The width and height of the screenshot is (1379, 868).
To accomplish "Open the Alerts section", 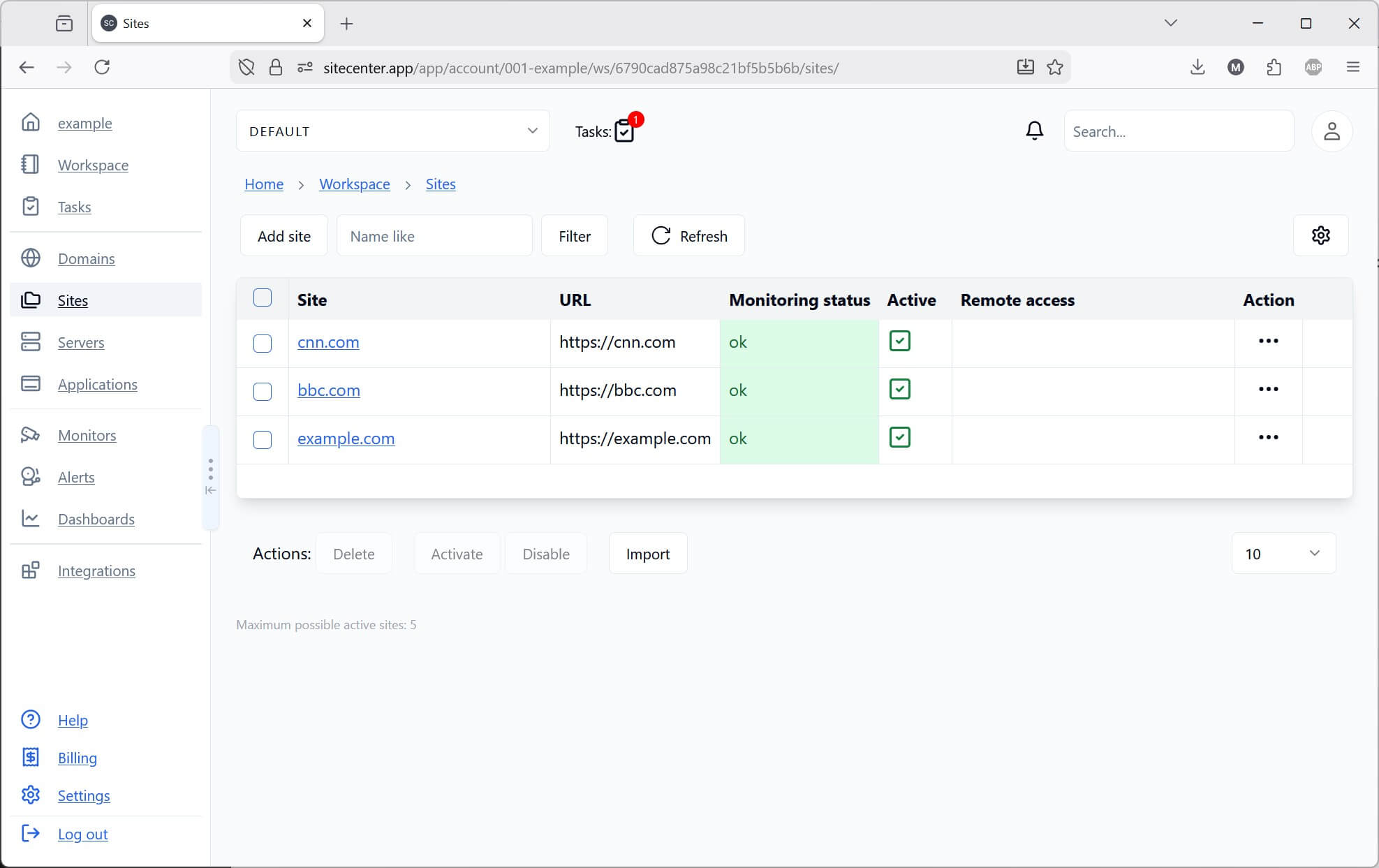I will coord(75,477).
